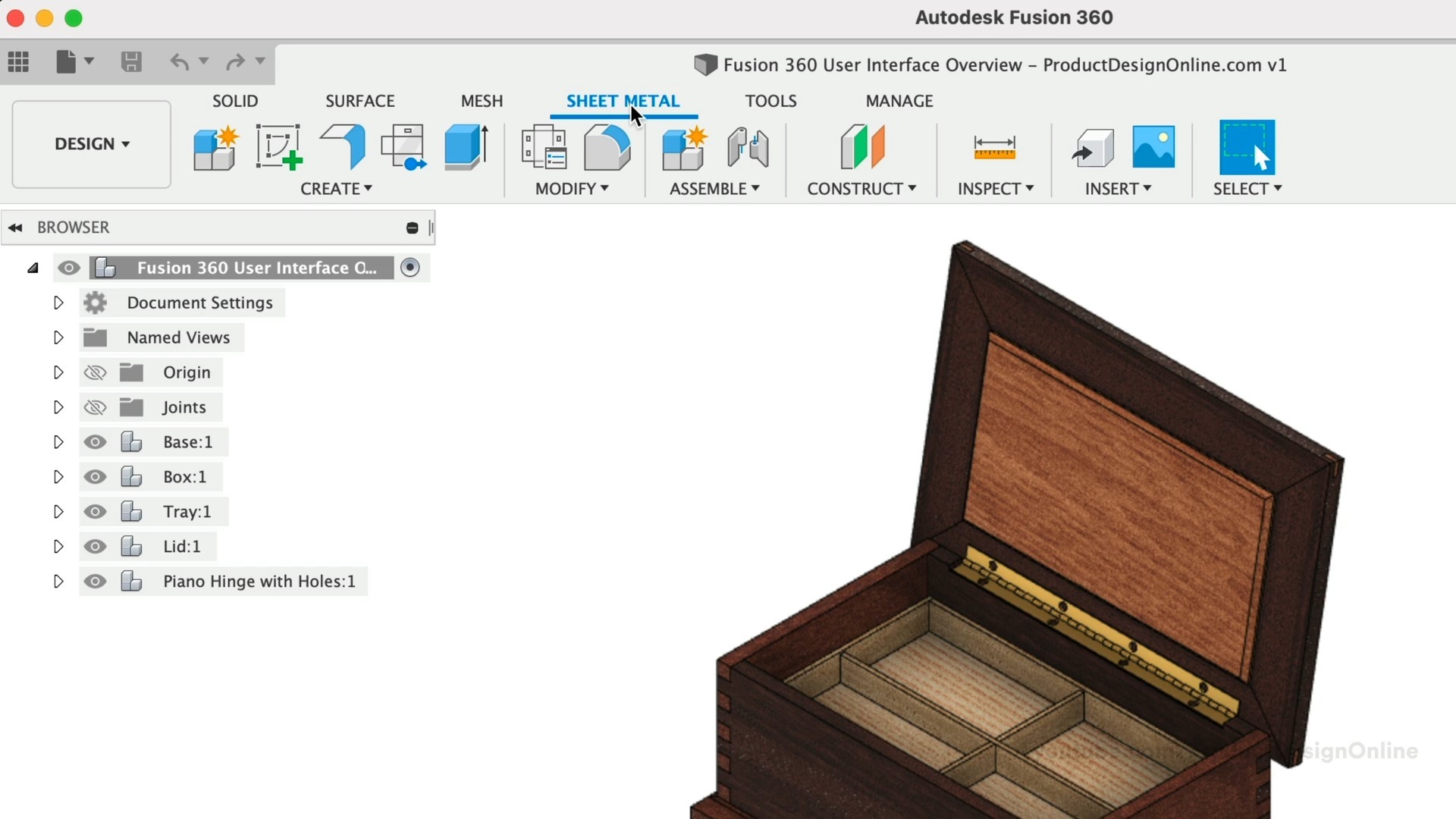Open the DESIGN workspace dropdown
The image size is (1456, 819).
click(x=92, y=144)
